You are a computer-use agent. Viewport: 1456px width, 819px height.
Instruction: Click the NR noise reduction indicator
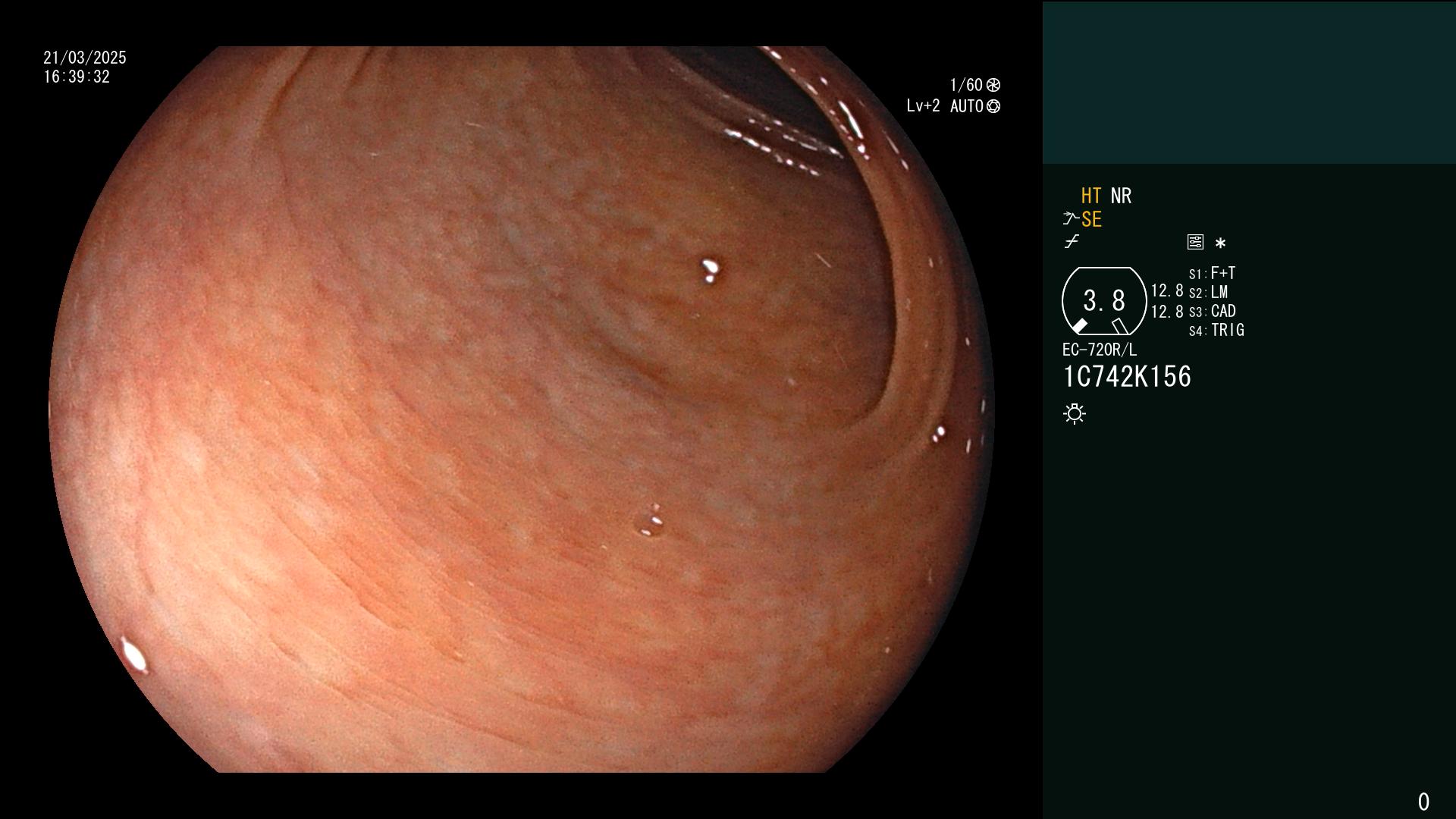click(1121, 196)
